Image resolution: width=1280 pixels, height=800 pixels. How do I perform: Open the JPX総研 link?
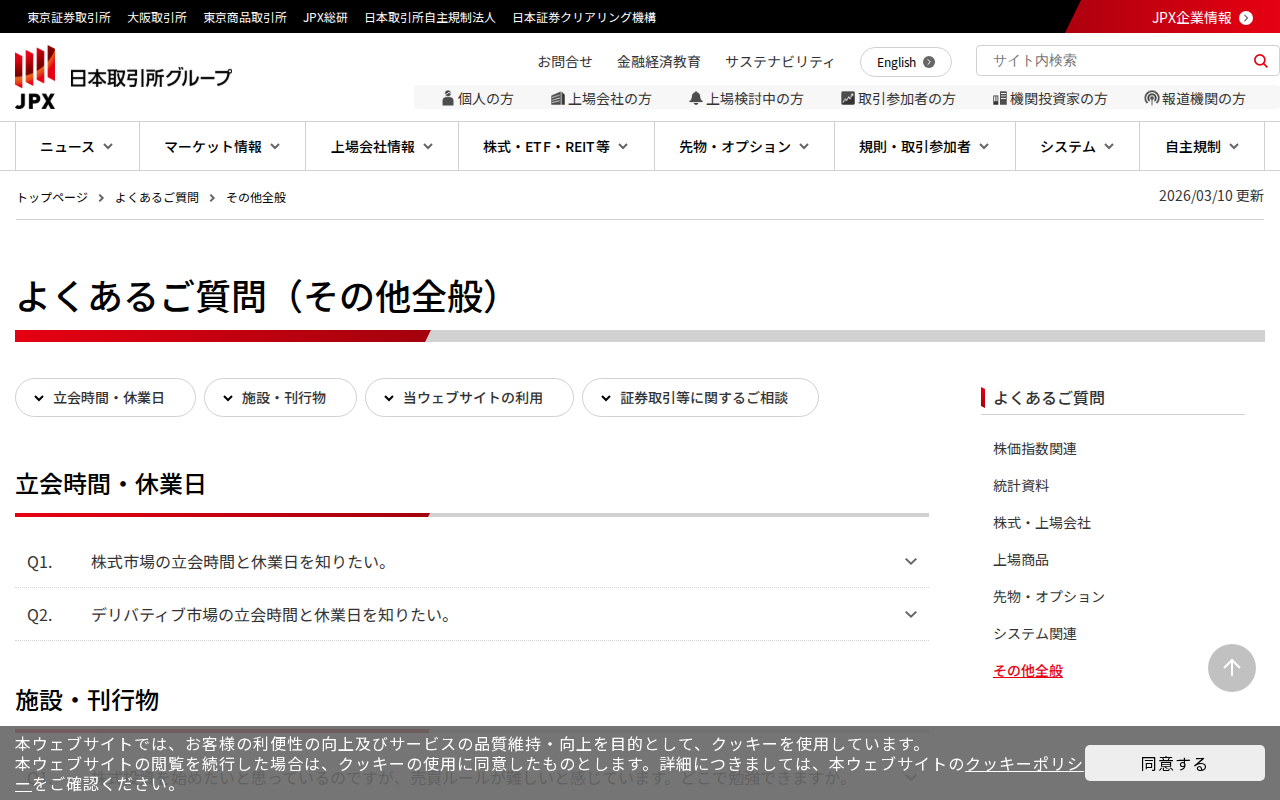[x=326, y=17]
